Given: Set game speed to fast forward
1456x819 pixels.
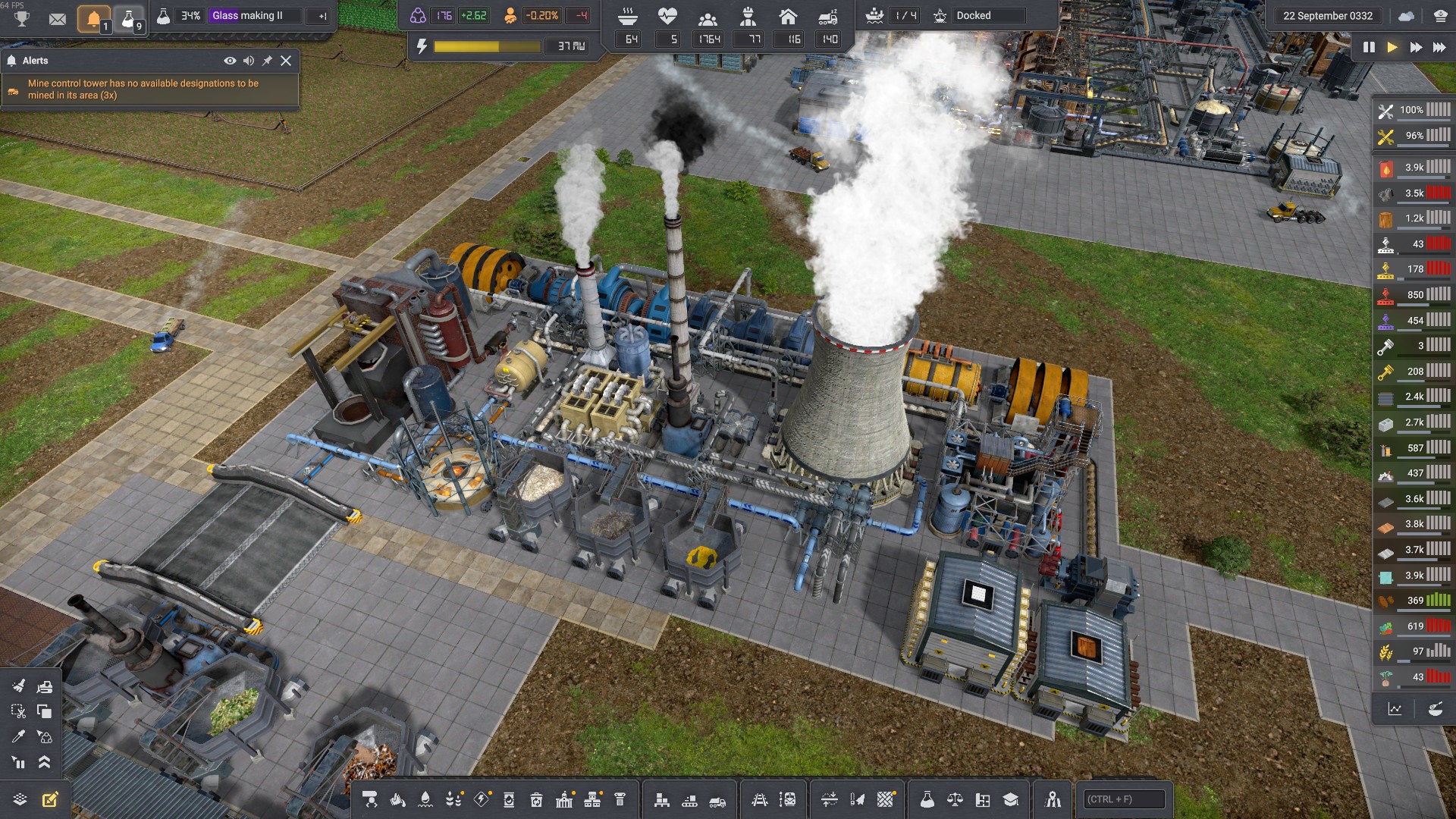Looking at the screenshot, I should coord(1416,47).
